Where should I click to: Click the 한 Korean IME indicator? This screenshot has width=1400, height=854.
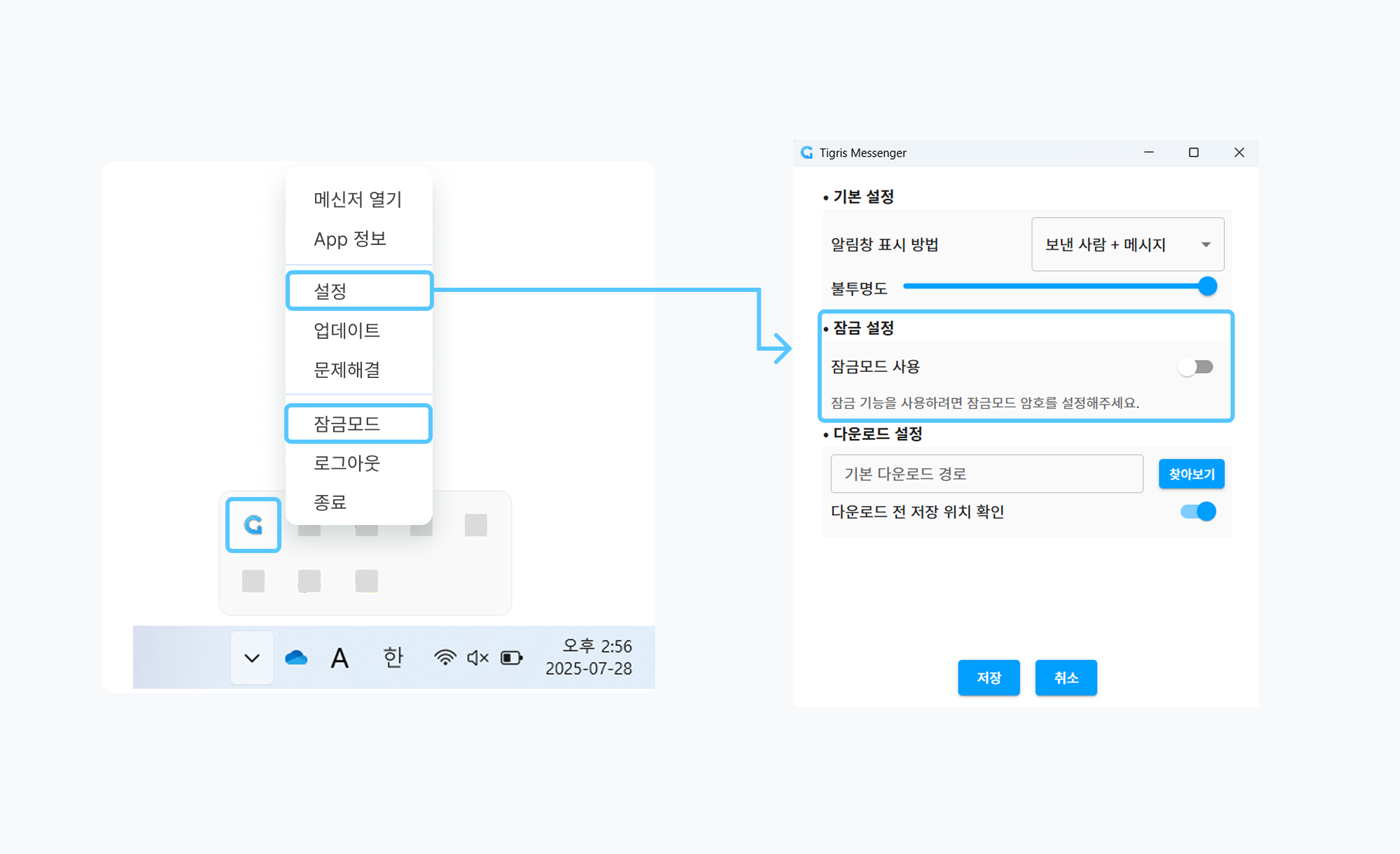[393, 657]
